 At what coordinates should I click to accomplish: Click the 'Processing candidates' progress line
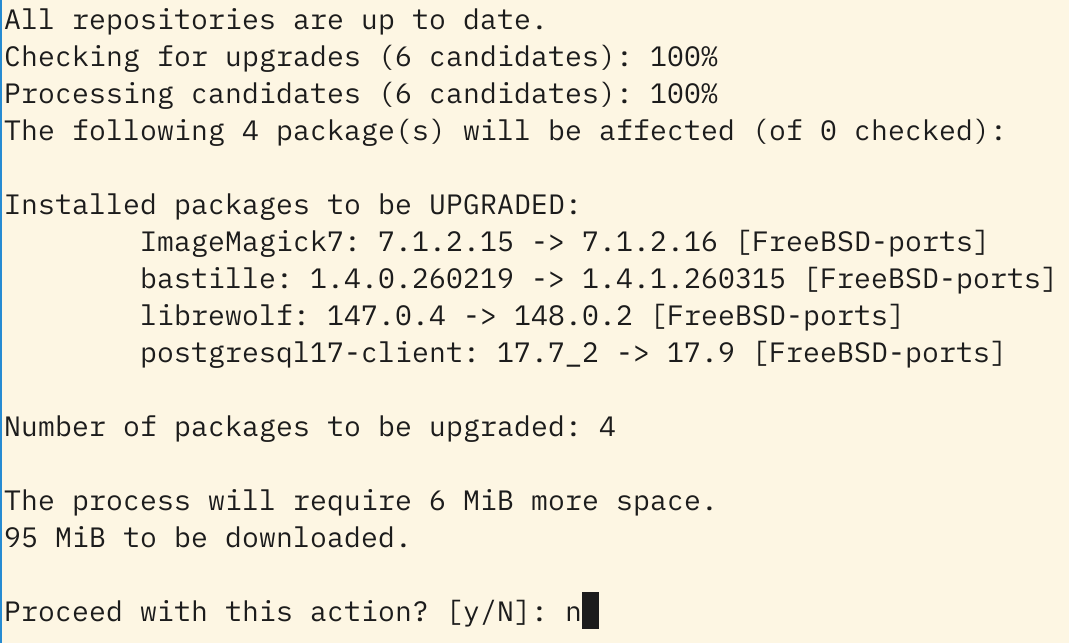click(x=360, y=94)
